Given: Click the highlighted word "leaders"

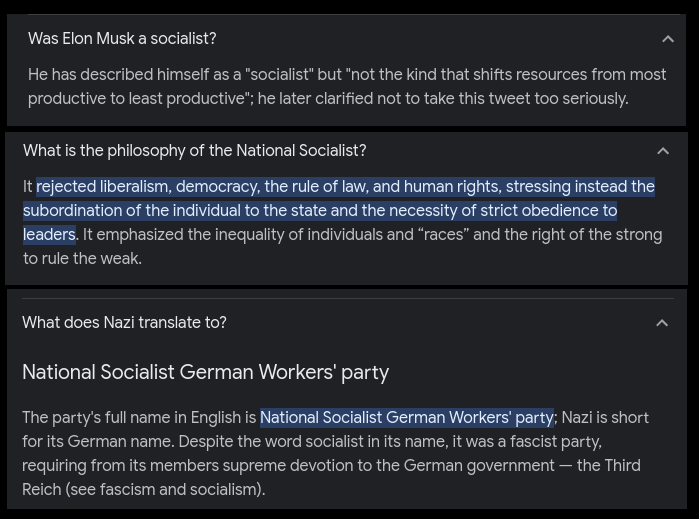Looking at the screenshot, I should pyautogui.click(x=49, y=235).
